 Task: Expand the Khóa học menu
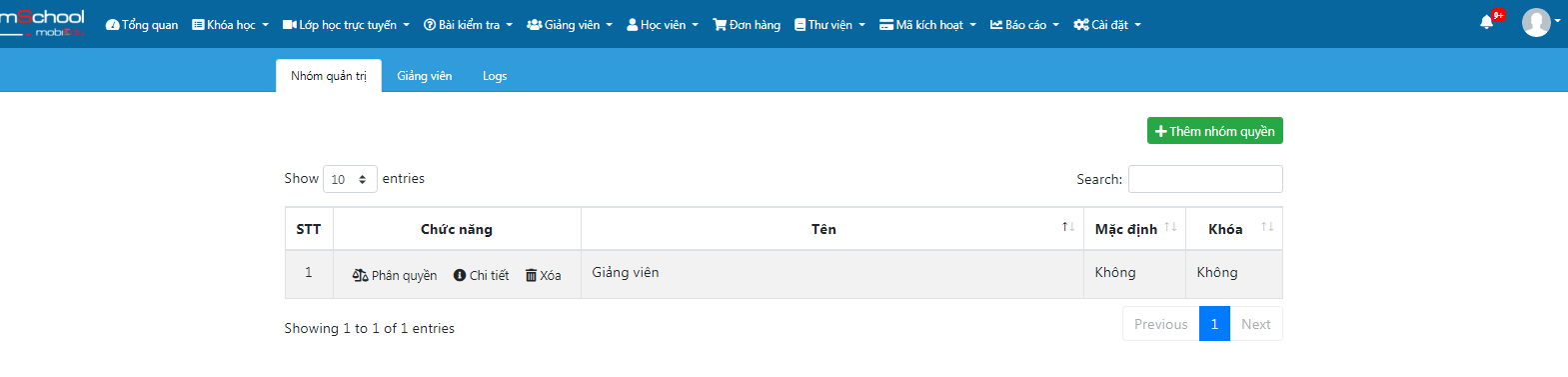pos(231,25)
